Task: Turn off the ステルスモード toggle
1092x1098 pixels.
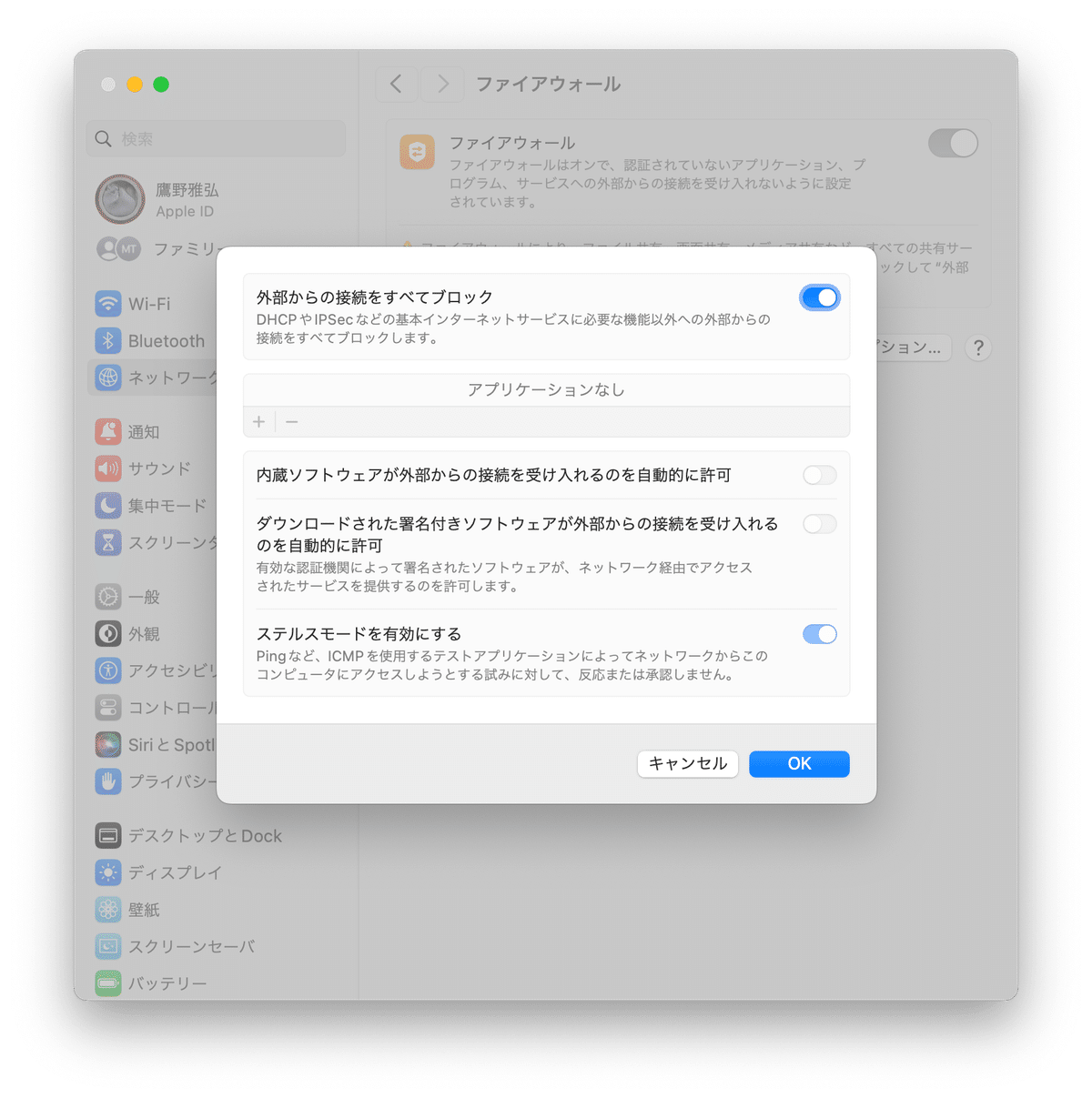Action: point(820,633)
